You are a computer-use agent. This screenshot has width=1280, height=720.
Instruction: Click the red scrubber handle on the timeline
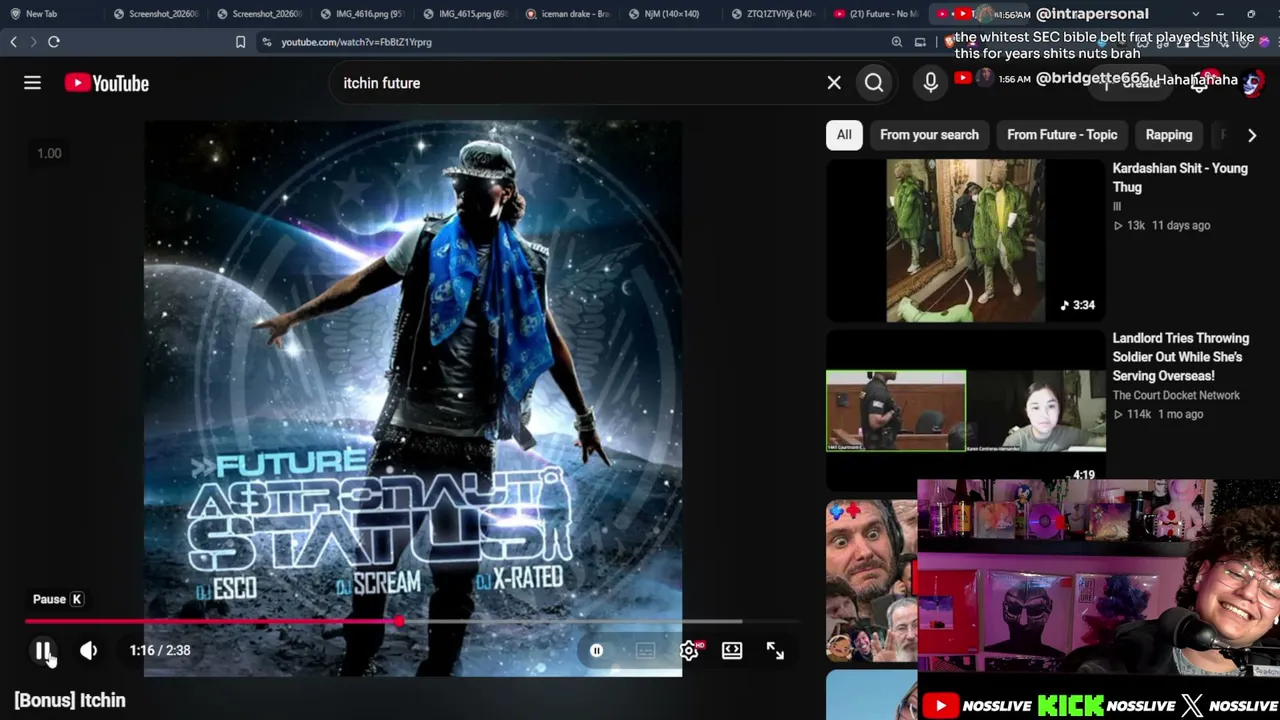coord(399,622)
